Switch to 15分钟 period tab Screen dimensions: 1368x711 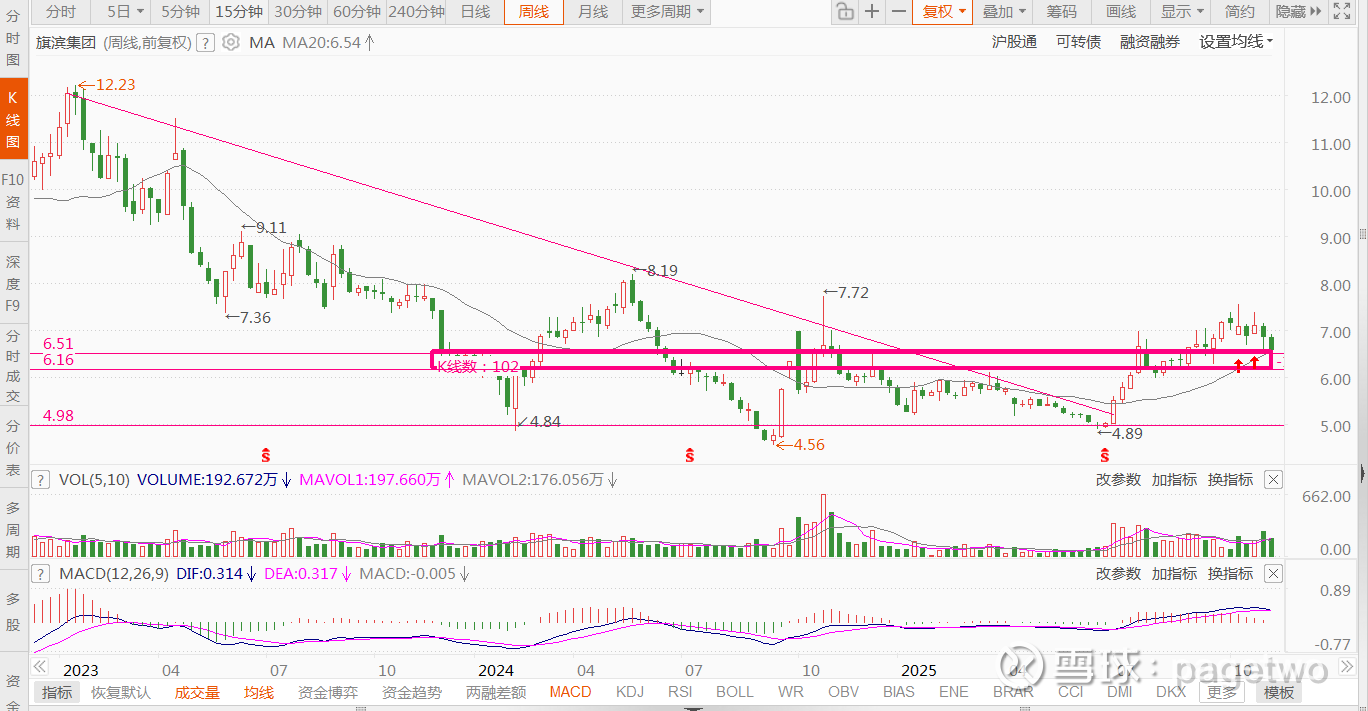click(239, 12)
